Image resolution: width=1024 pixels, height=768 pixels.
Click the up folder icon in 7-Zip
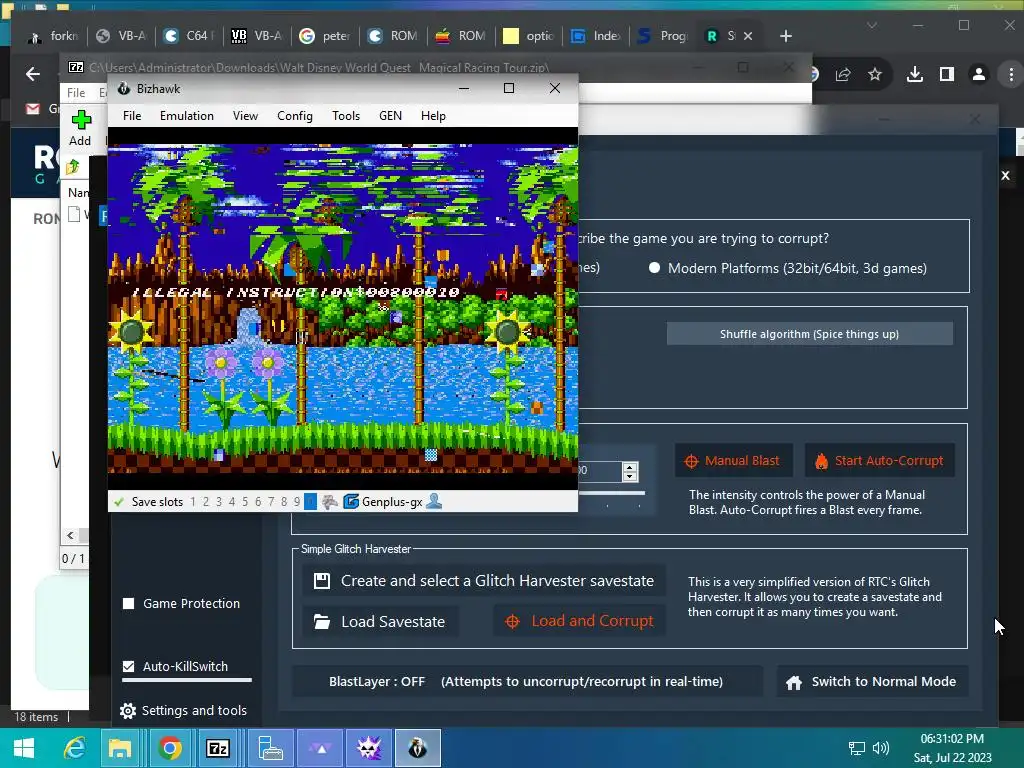(x=72, y=167)
